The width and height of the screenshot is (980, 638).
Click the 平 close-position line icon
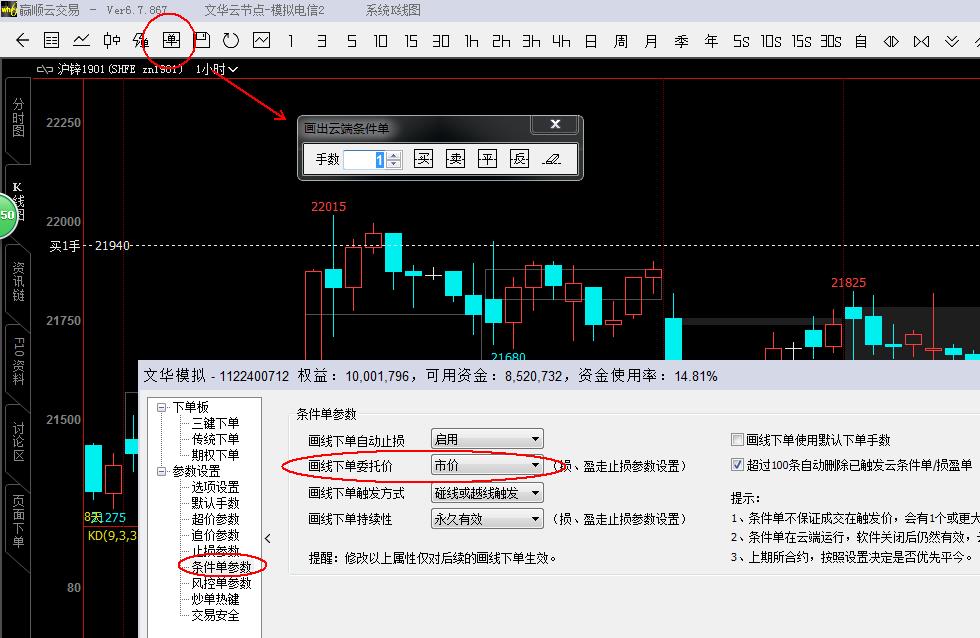487,159
